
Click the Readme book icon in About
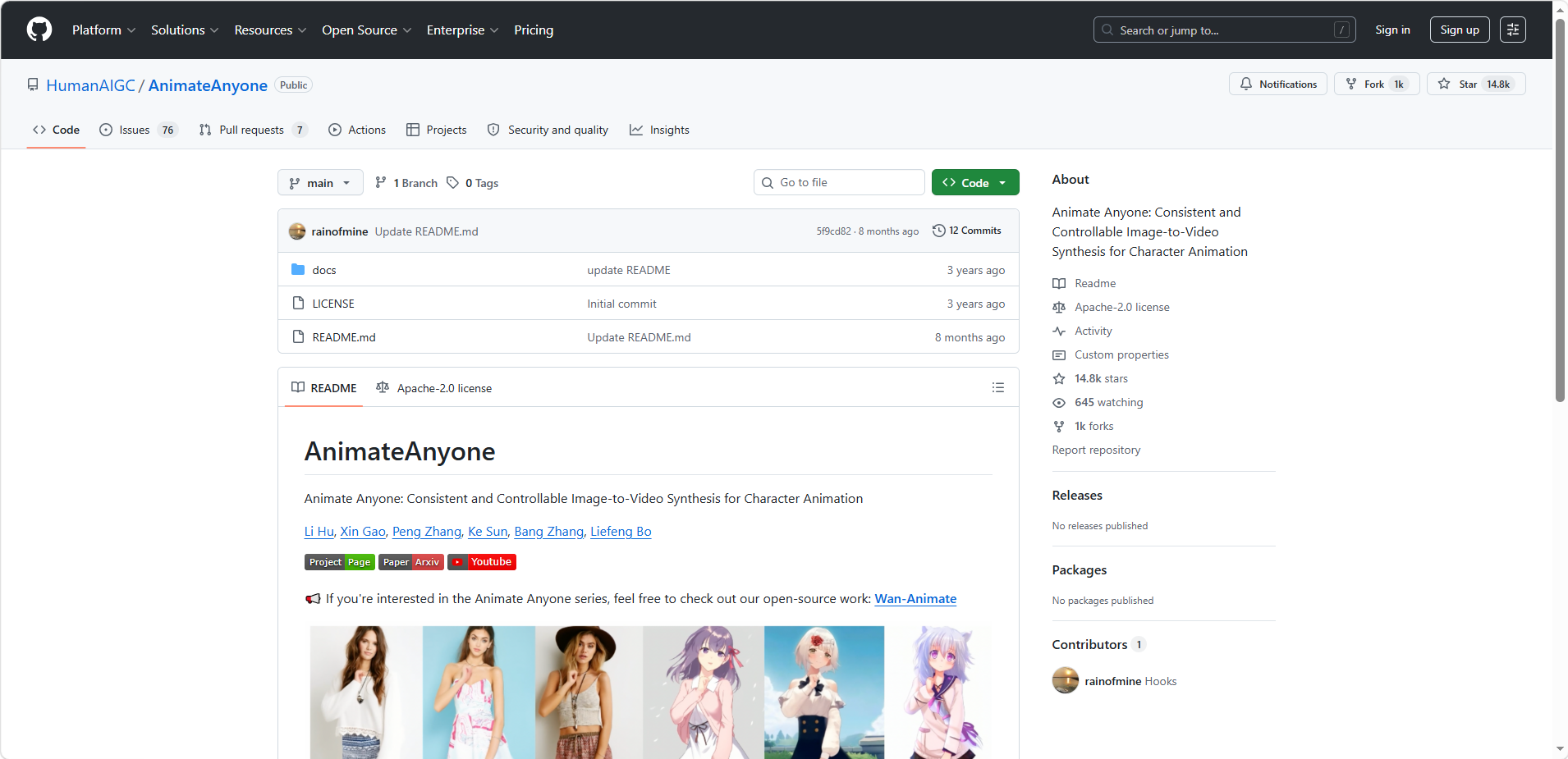(1059, 284)
